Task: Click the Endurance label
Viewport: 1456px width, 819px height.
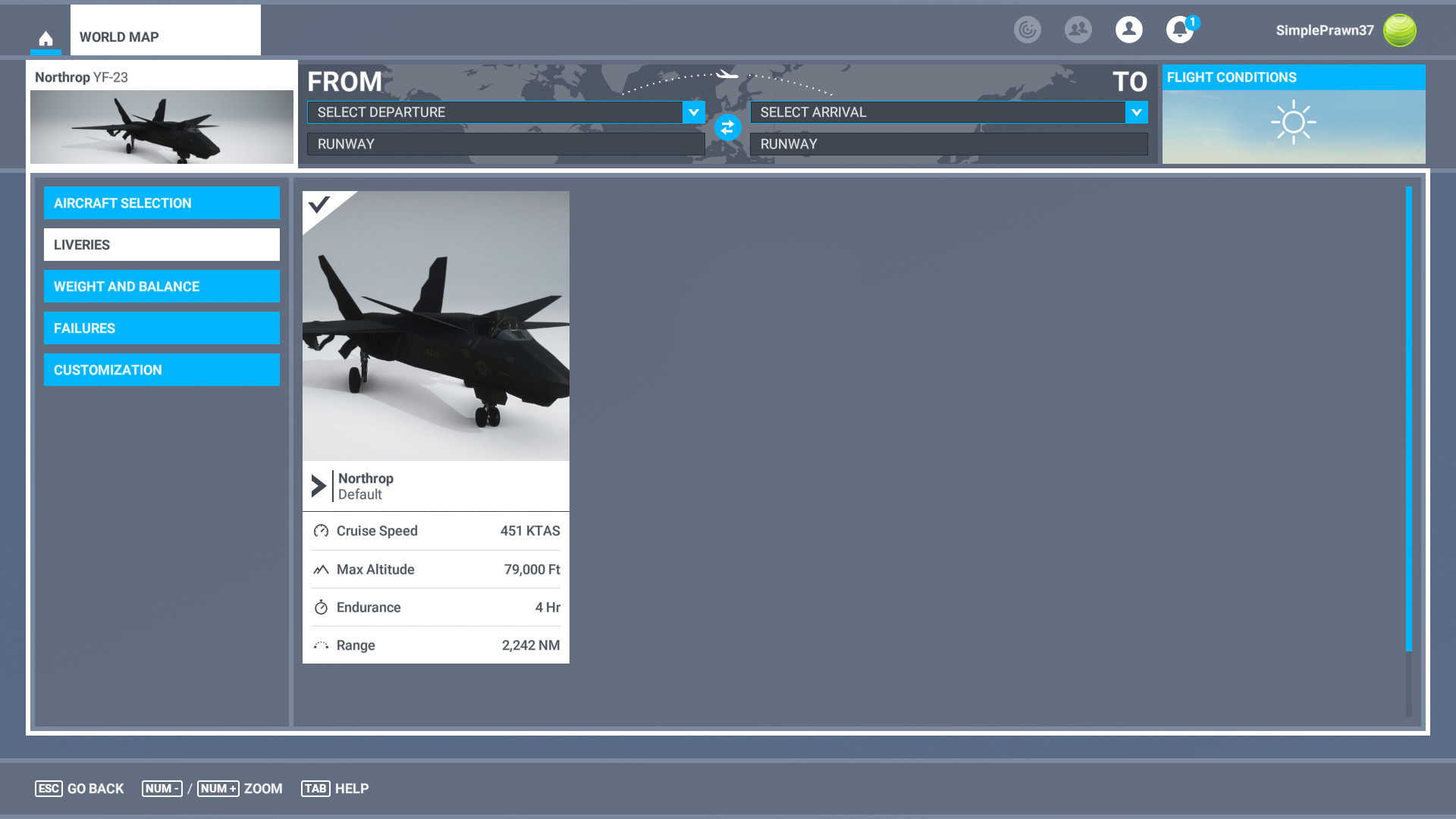Action: pyautogui.click(x=369, y=607)
